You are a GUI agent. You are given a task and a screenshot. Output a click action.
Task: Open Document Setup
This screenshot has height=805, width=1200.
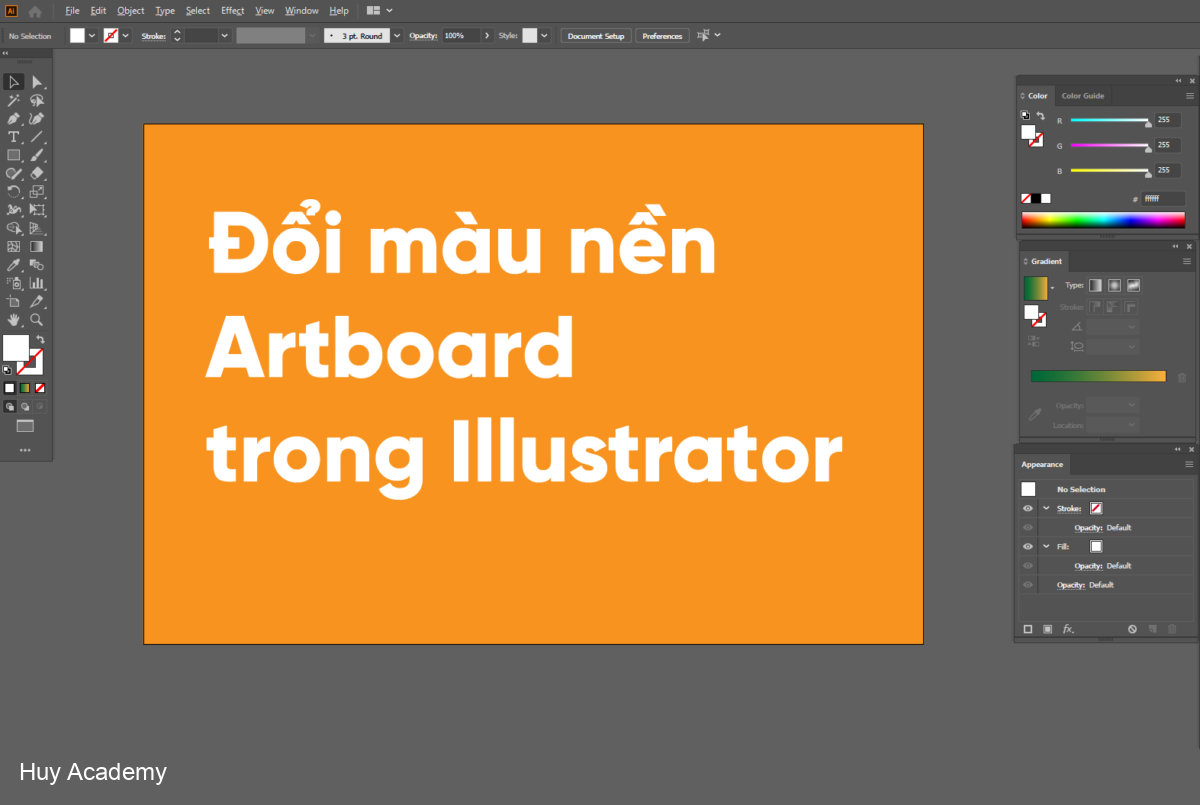coord(595,35)
